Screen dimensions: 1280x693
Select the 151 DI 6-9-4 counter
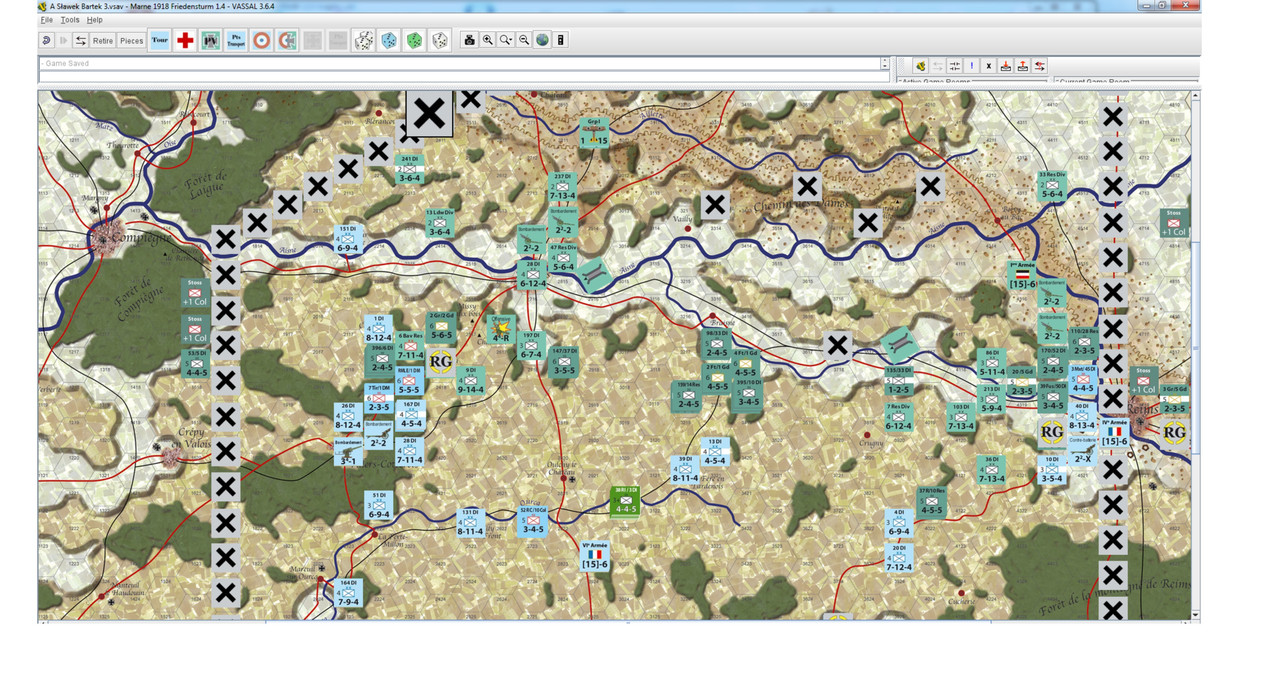point(348,239)
